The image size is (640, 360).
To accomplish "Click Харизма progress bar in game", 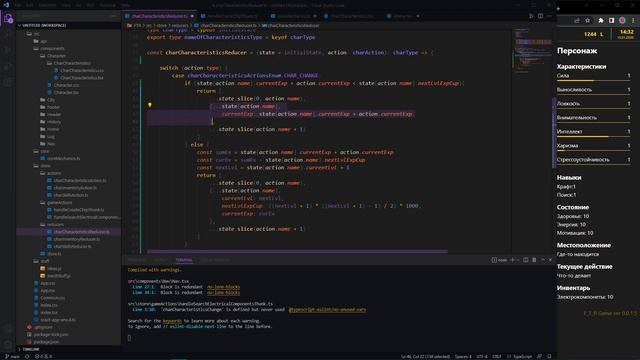I will (x=593, y=151).
